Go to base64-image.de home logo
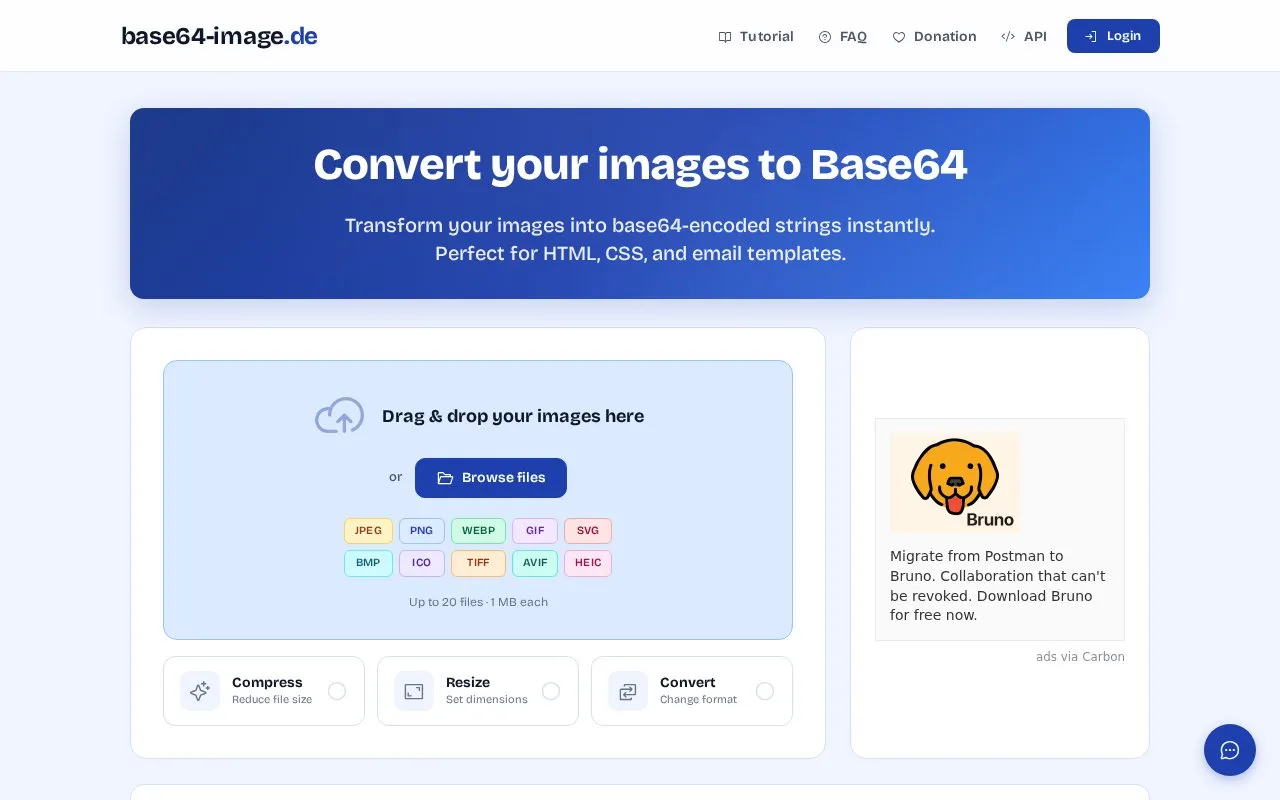 219,36
